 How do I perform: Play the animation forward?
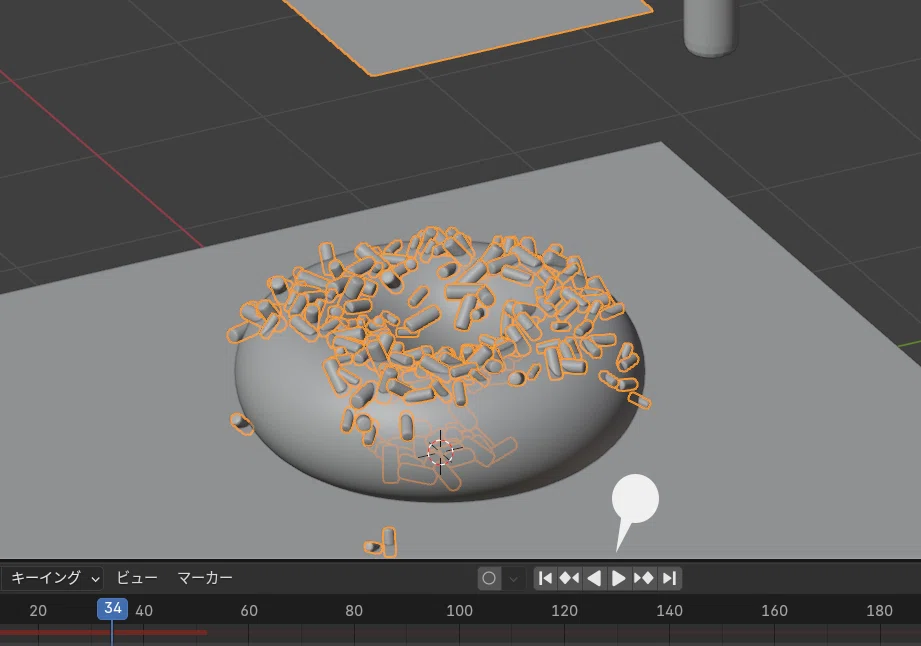tap(619, 578)
